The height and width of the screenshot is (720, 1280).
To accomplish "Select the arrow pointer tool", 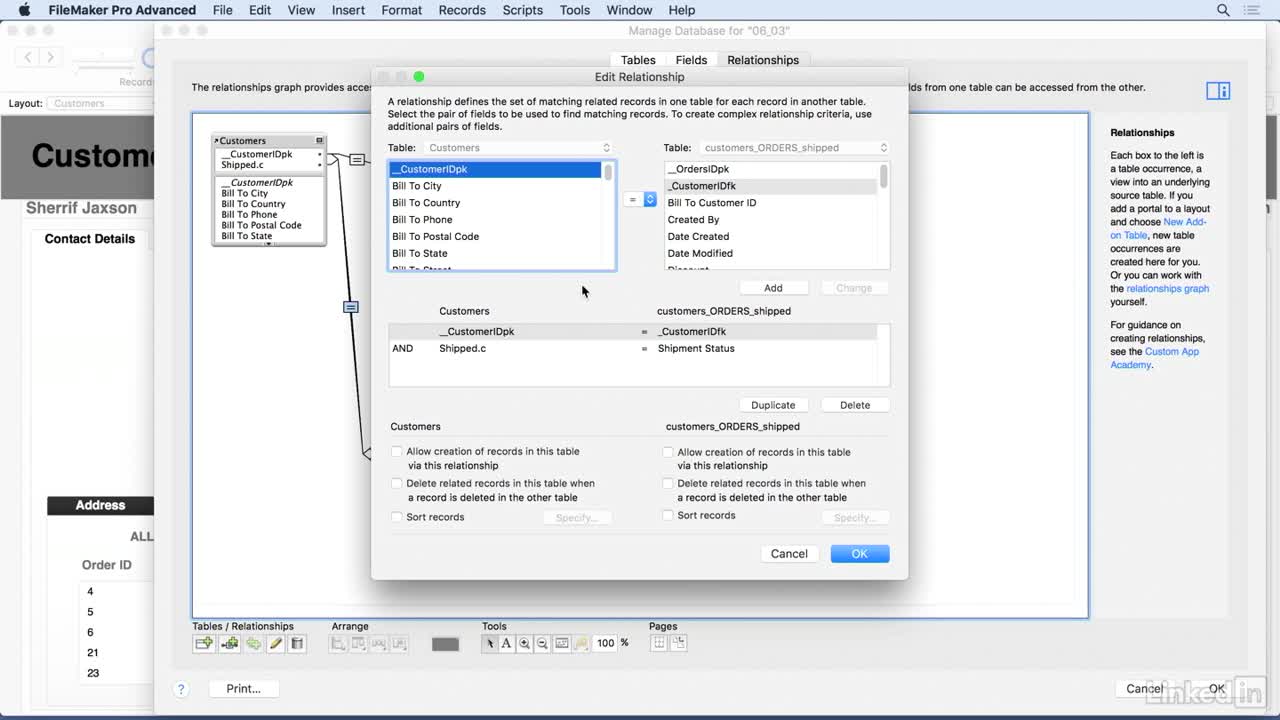I will point(490,644).
